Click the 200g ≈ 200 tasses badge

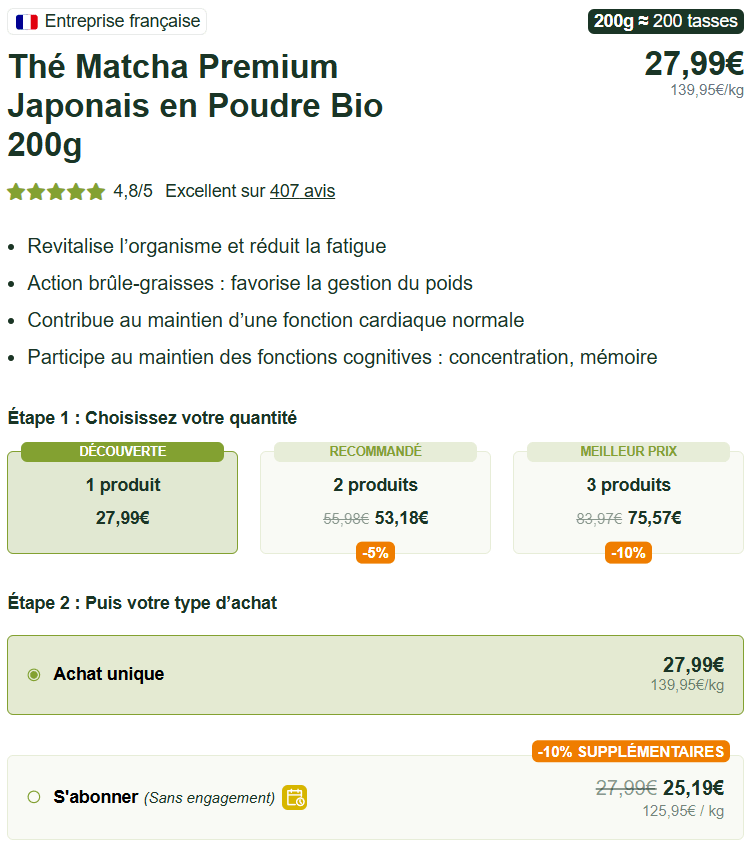click(x=665, y=19)
